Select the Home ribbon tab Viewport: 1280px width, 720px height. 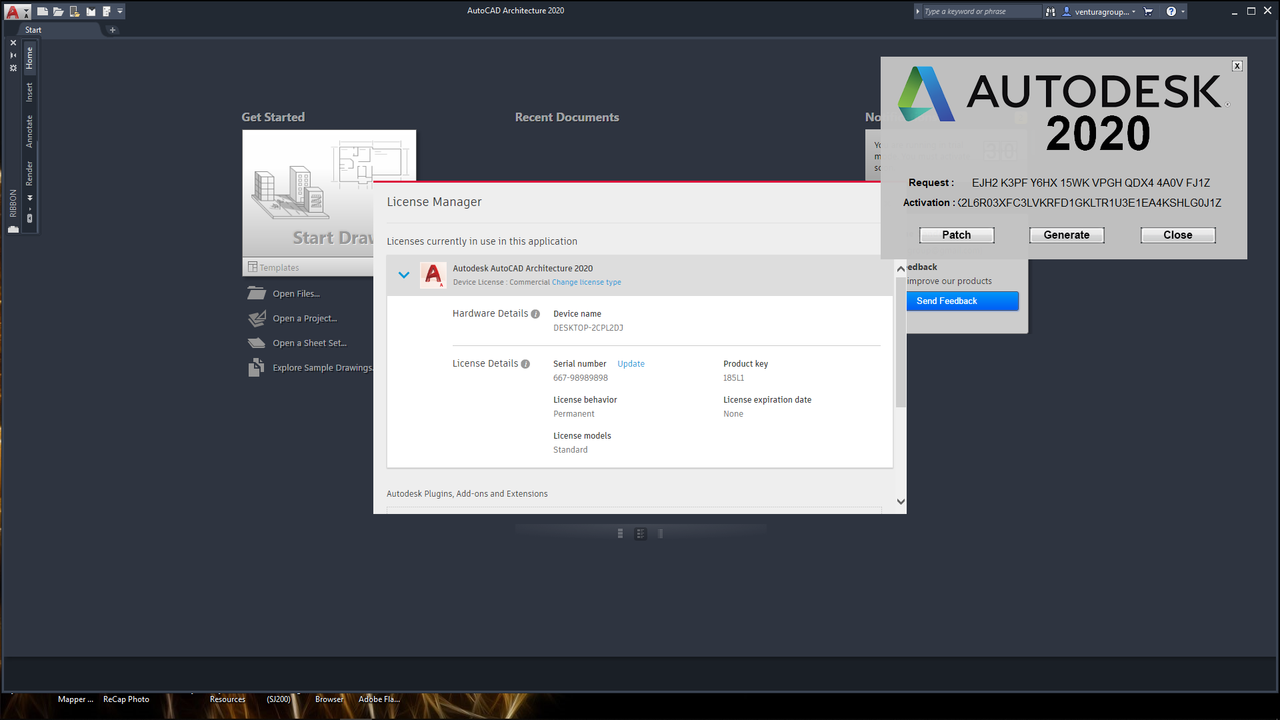pyautogui.click(x=29, y=58)
